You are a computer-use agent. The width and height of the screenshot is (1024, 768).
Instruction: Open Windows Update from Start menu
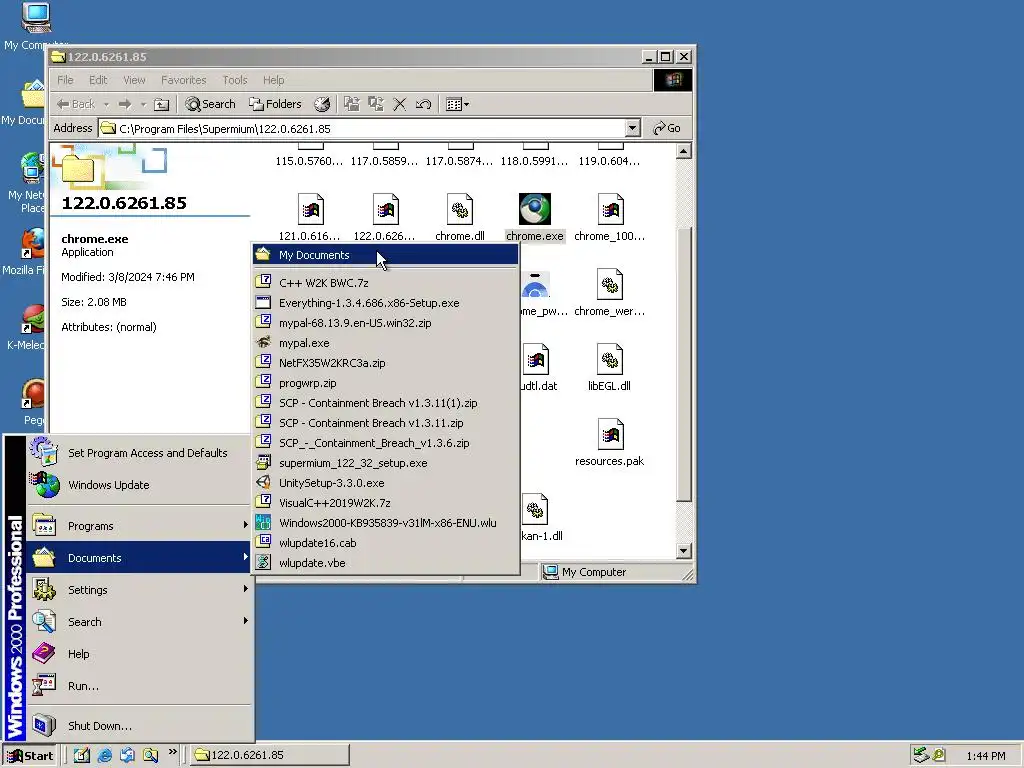(x=139, y=485)
